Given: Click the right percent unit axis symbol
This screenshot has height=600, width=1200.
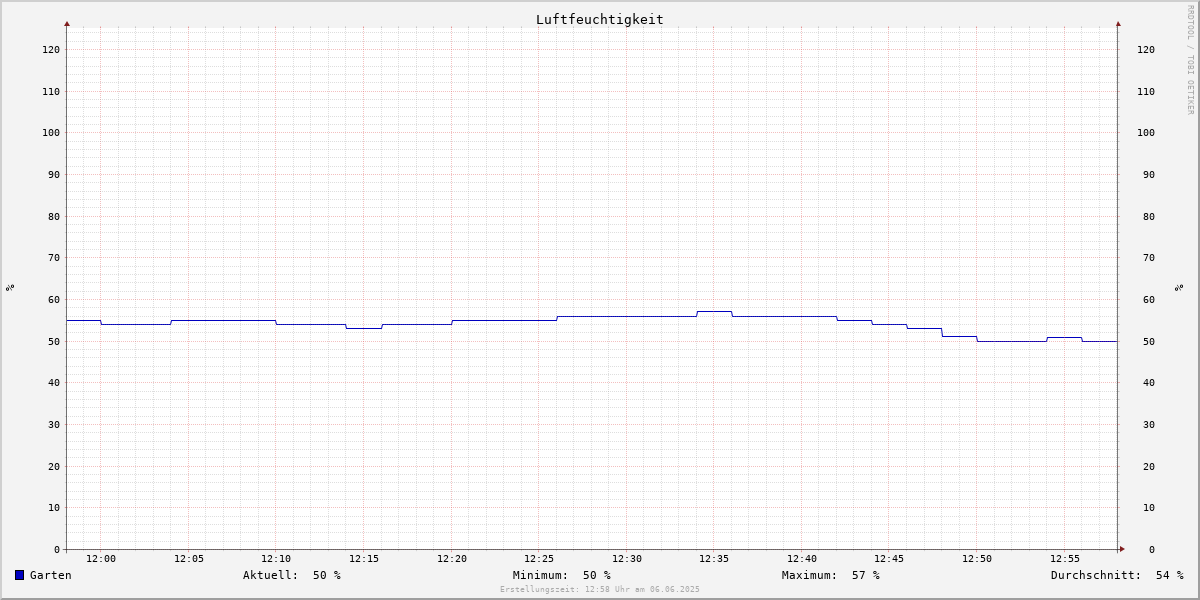Looking at the screenshot, I should pyautogui.click(x=1179, y=288).
